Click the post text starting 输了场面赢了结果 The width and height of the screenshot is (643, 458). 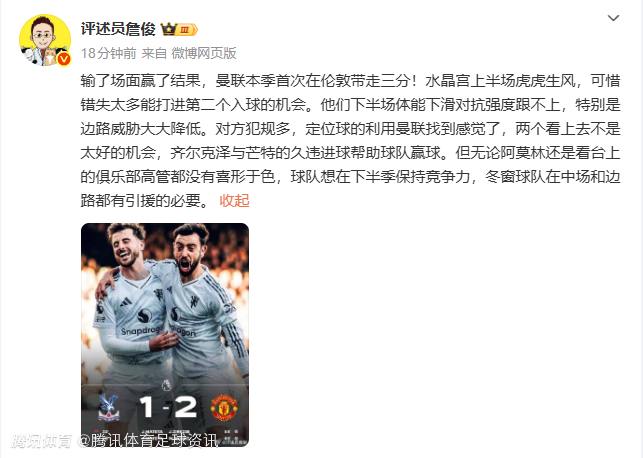[350, 141]
